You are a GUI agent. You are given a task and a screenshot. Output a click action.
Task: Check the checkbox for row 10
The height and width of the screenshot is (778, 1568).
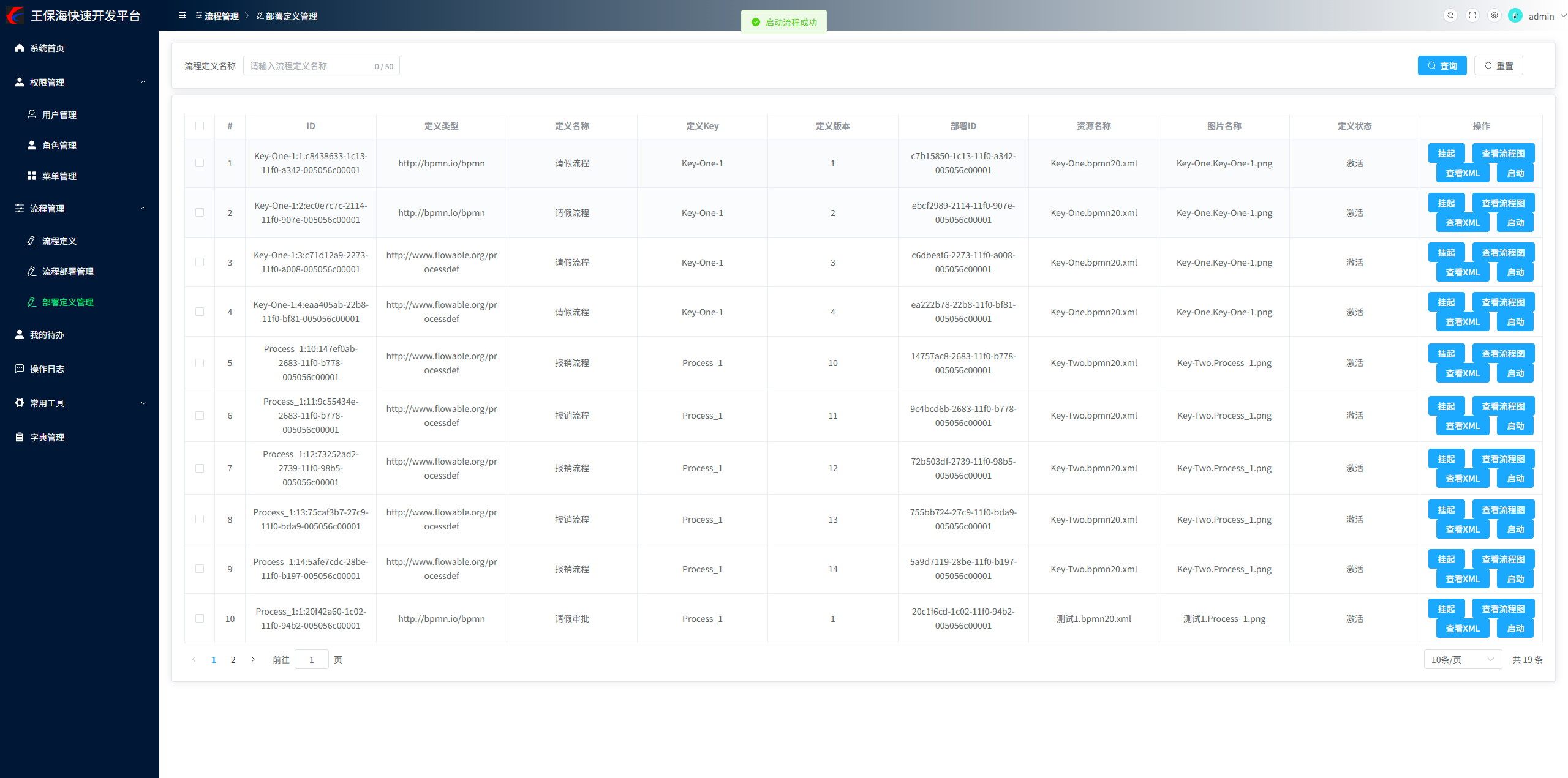tap(200, 618)
